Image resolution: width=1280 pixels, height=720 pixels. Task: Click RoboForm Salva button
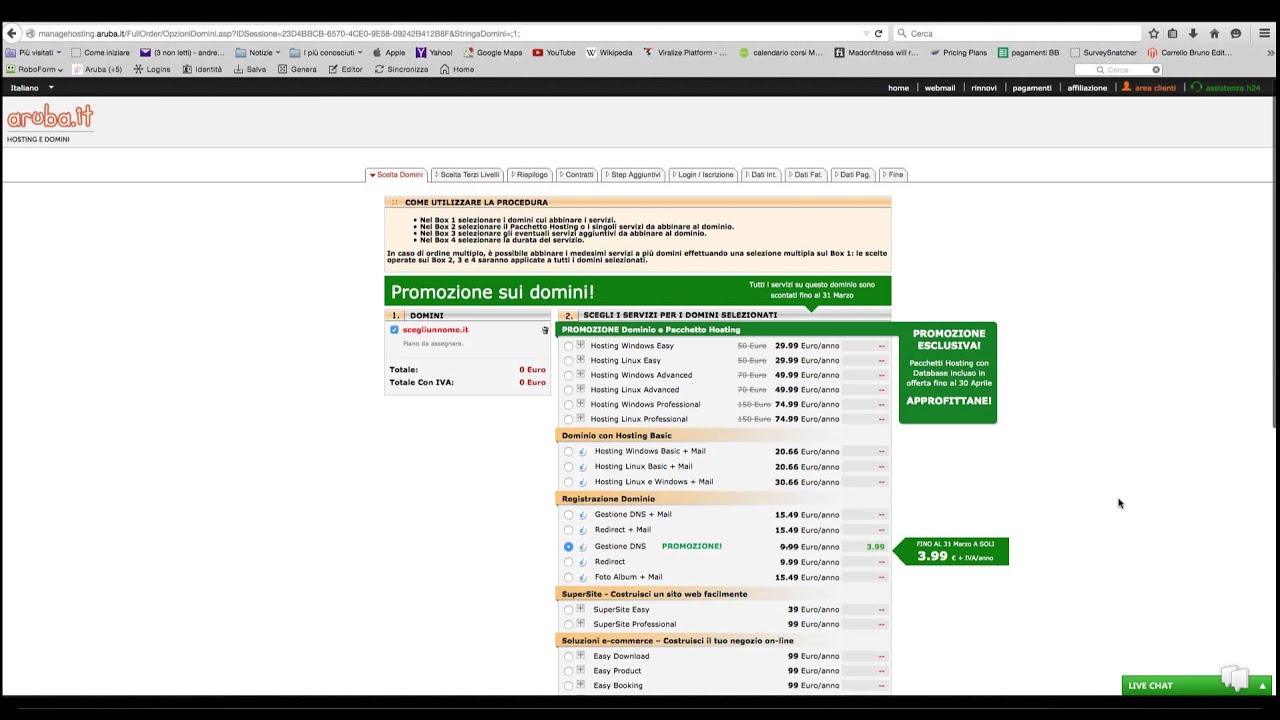pyautogui.click(x=250, y=69)
